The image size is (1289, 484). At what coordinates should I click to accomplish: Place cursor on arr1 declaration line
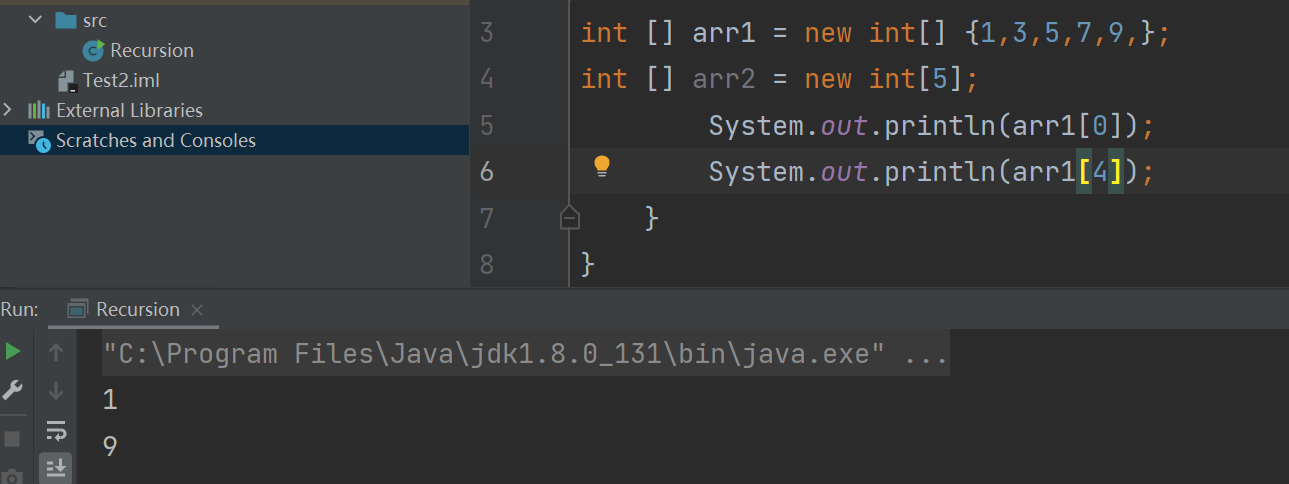tap(876, 33)
